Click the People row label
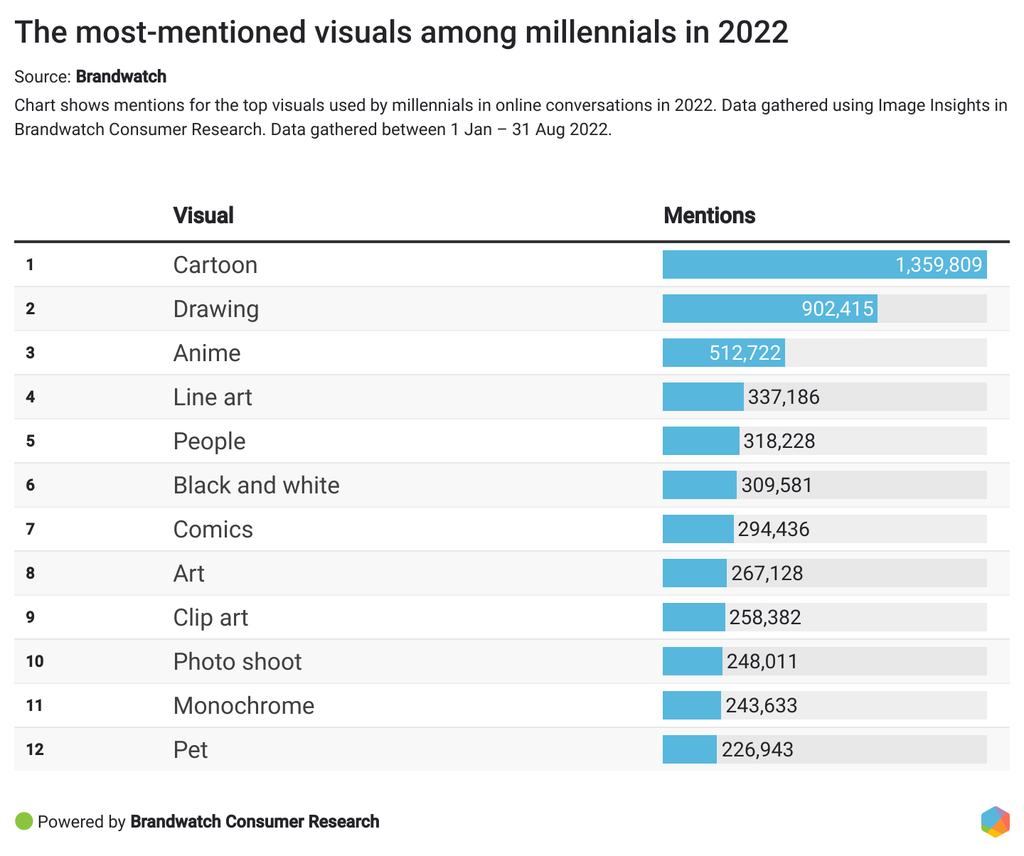This screenshot has height=856, width=1024. (x=209, y=441)
